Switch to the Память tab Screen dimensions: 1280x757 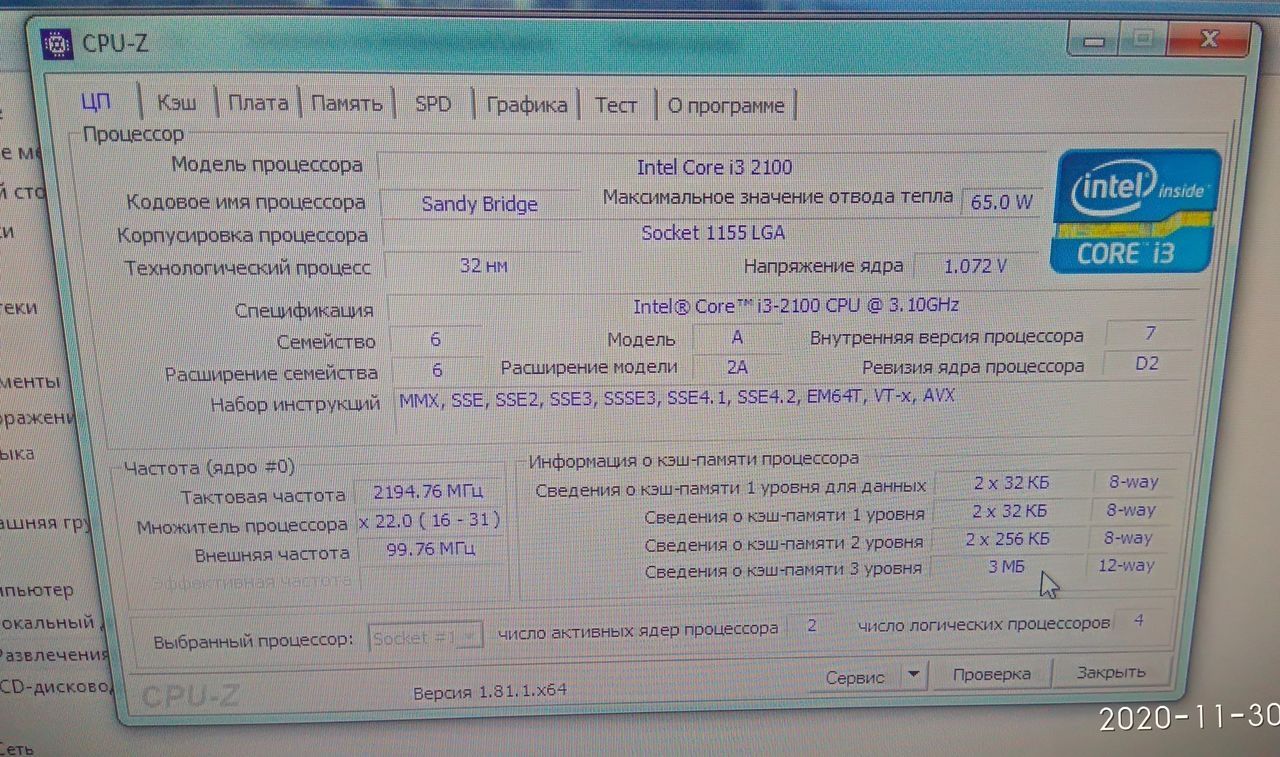click(x=346, y=103)
